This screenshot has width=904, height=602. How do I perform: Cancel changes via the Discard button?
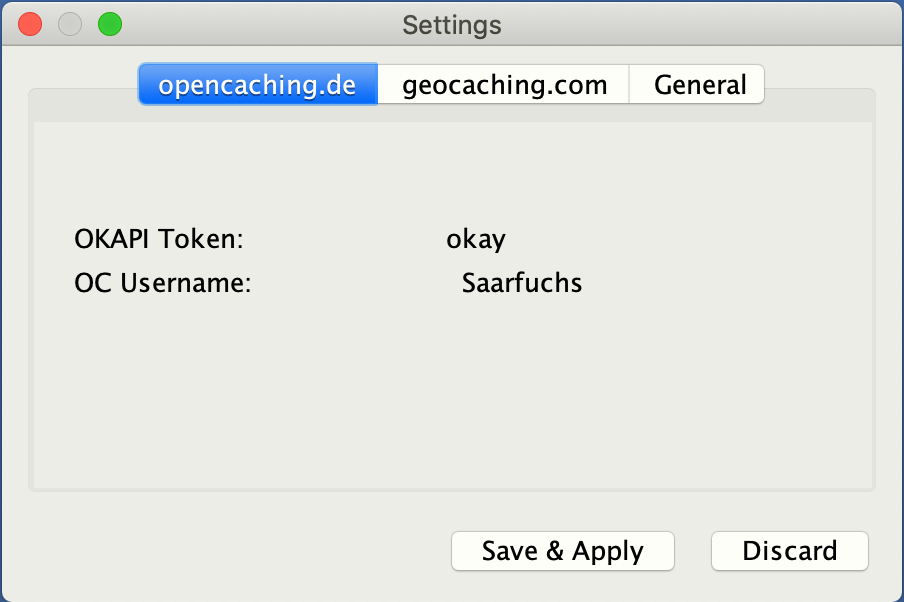(x=790, y=551)
